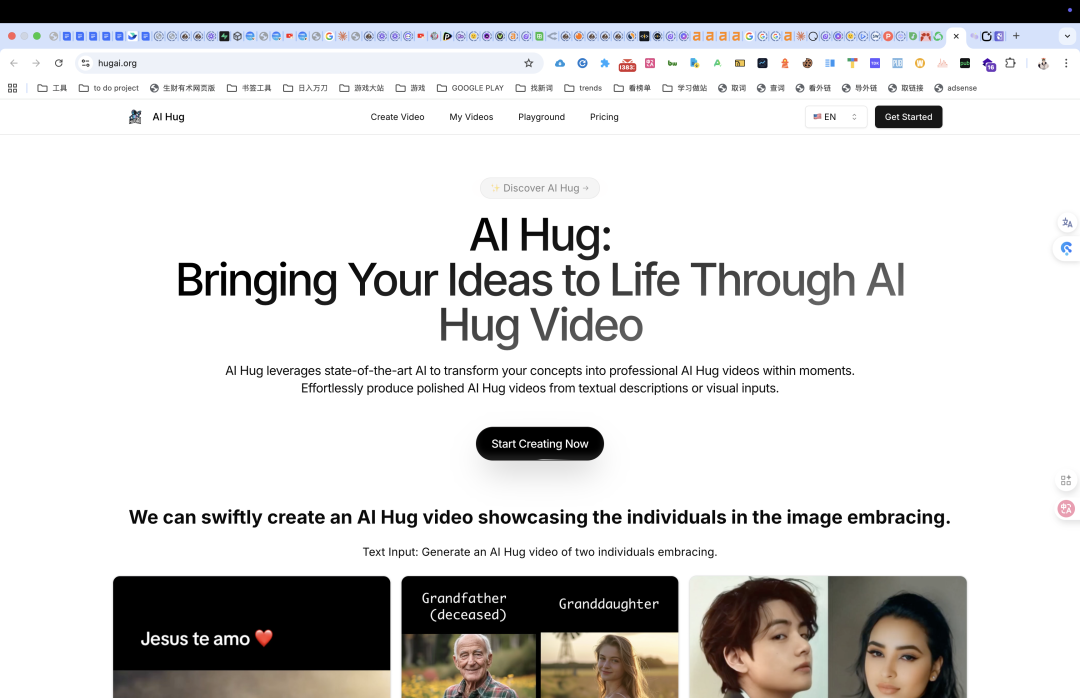Open a new browser tab with plus icon

point(1016,36)
